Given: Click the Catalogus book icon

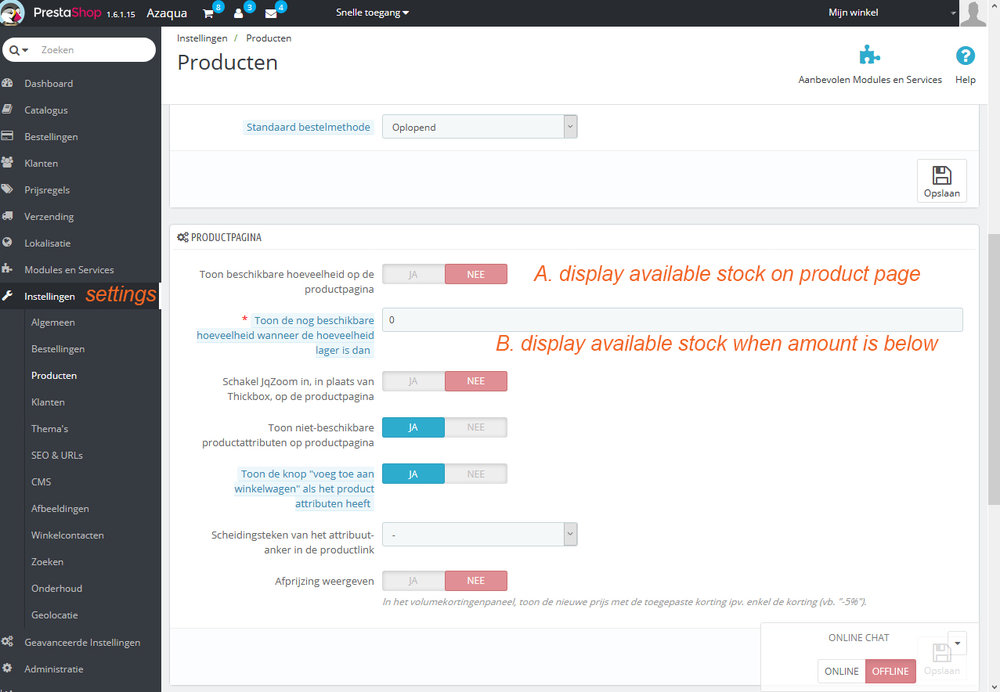Looking at the screenshot, I should 8,110.
